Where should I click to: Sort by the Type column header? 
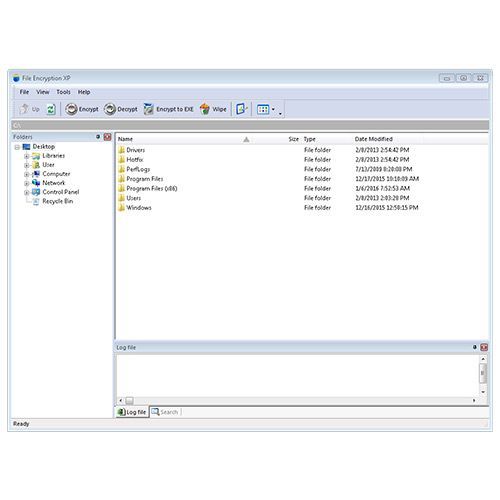coord(309,139)
